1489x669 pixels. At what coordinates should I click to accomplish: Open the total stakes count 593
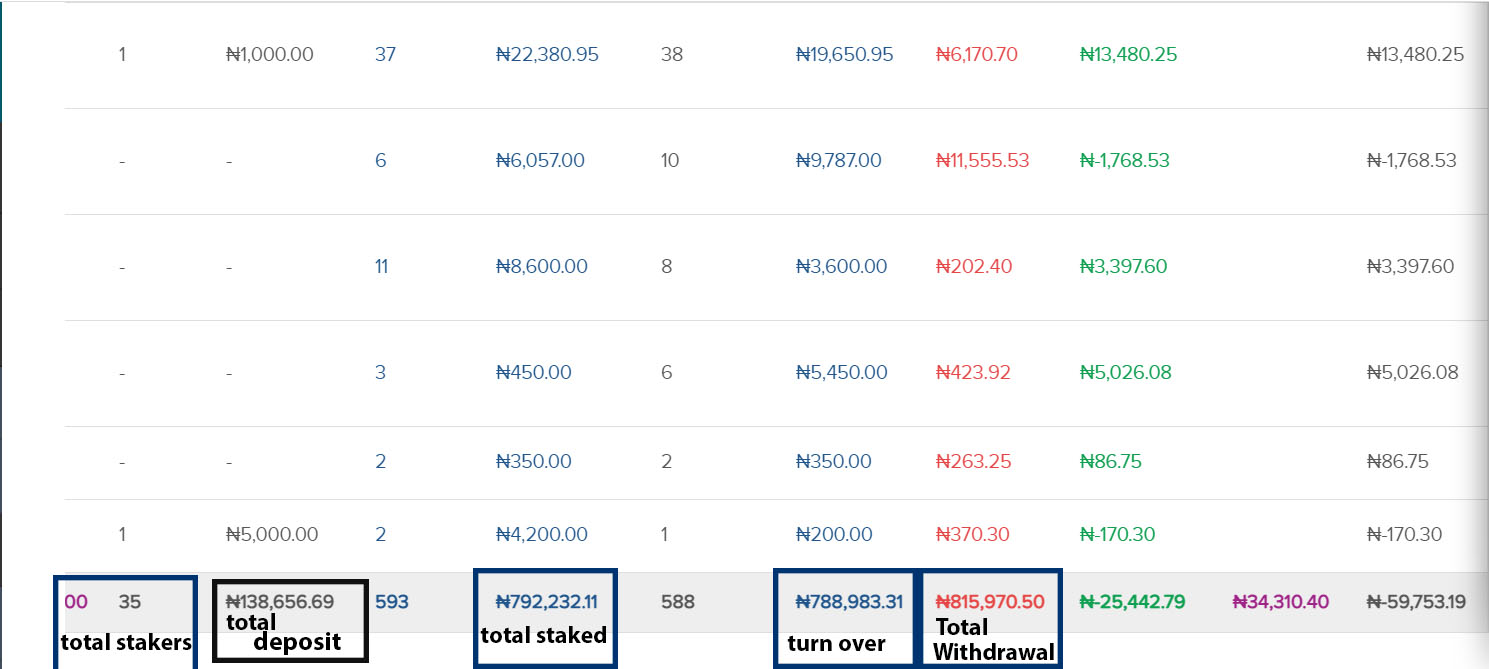[x=391, y=603]
